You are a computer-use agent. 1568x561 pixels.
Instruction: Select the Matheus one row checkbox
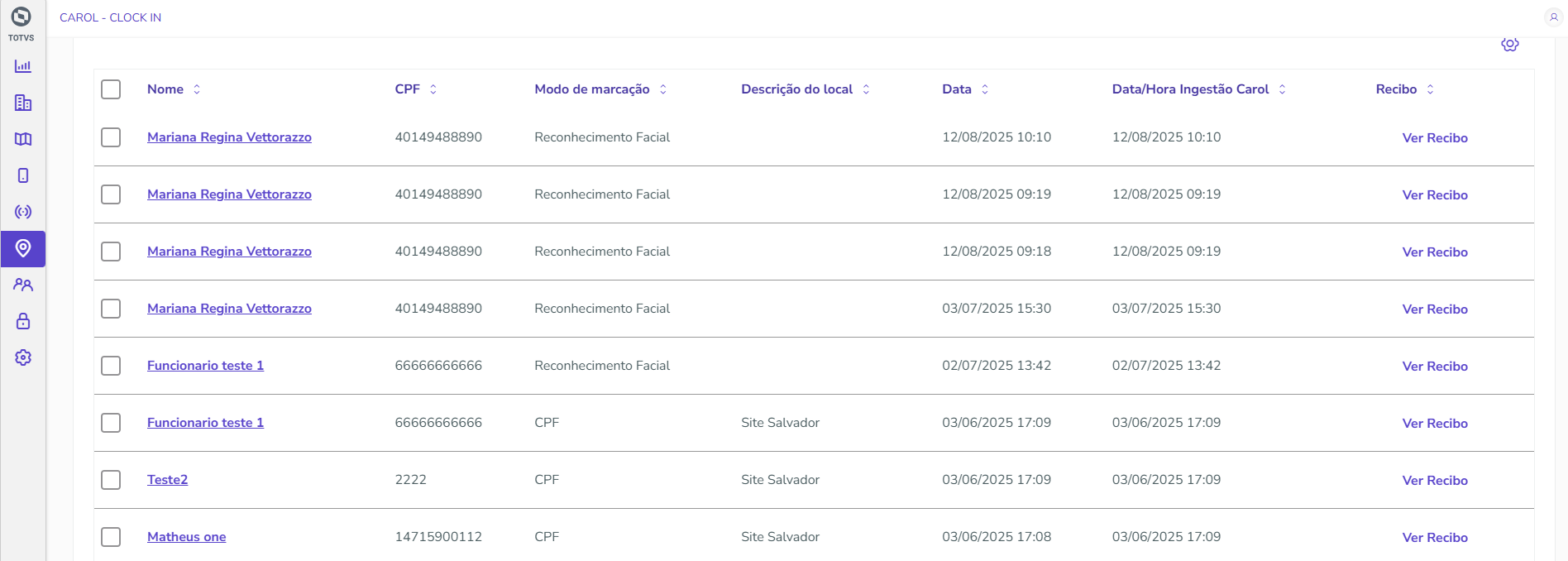point(111,537)
